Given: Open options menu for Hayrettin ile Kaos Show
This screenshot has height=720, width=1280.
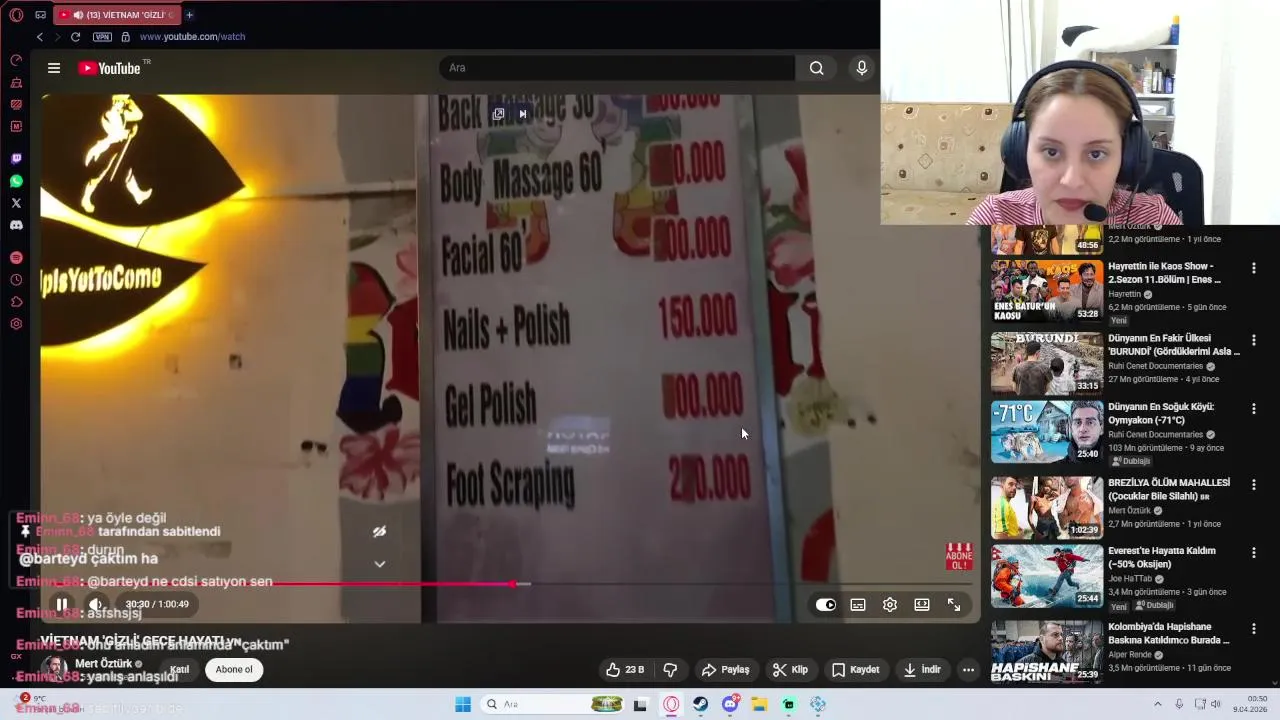Looking at the screenshot, I should coord(1253,268).
